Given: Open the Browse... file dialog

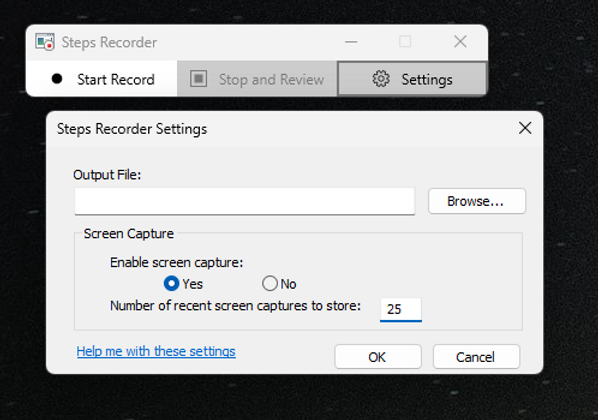Looking at the screenshot, I should pos(477,201).
